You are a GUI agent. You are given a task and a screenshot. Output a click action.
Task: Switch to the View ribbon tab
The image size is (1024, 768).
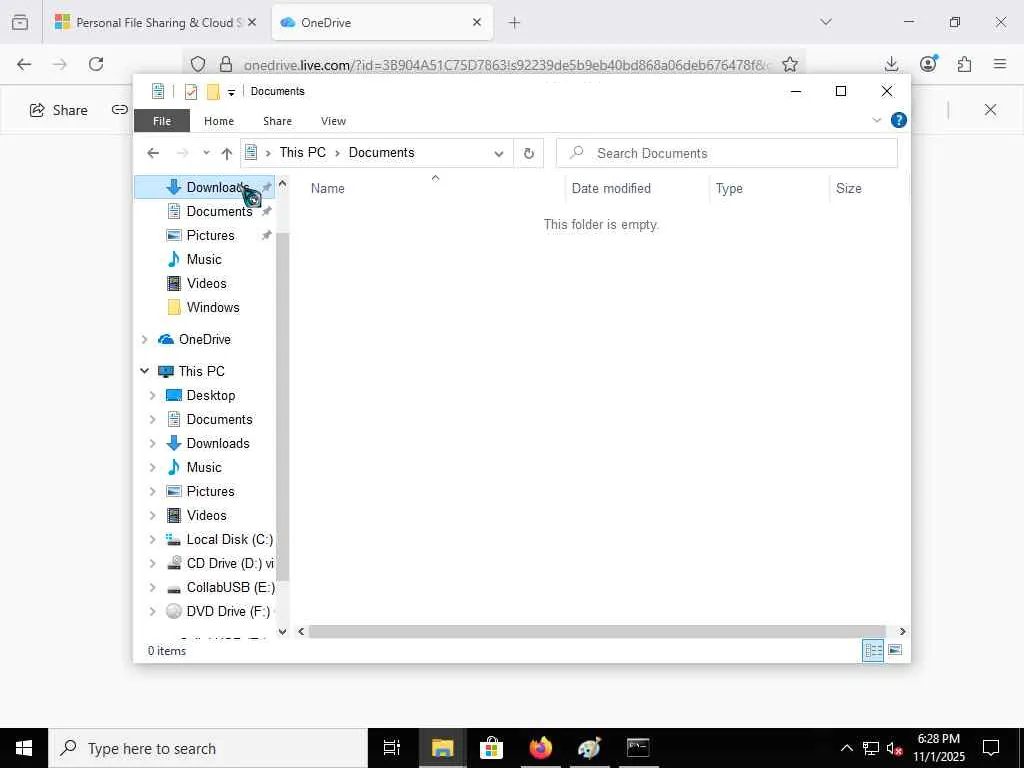click(x=333, y=121)
